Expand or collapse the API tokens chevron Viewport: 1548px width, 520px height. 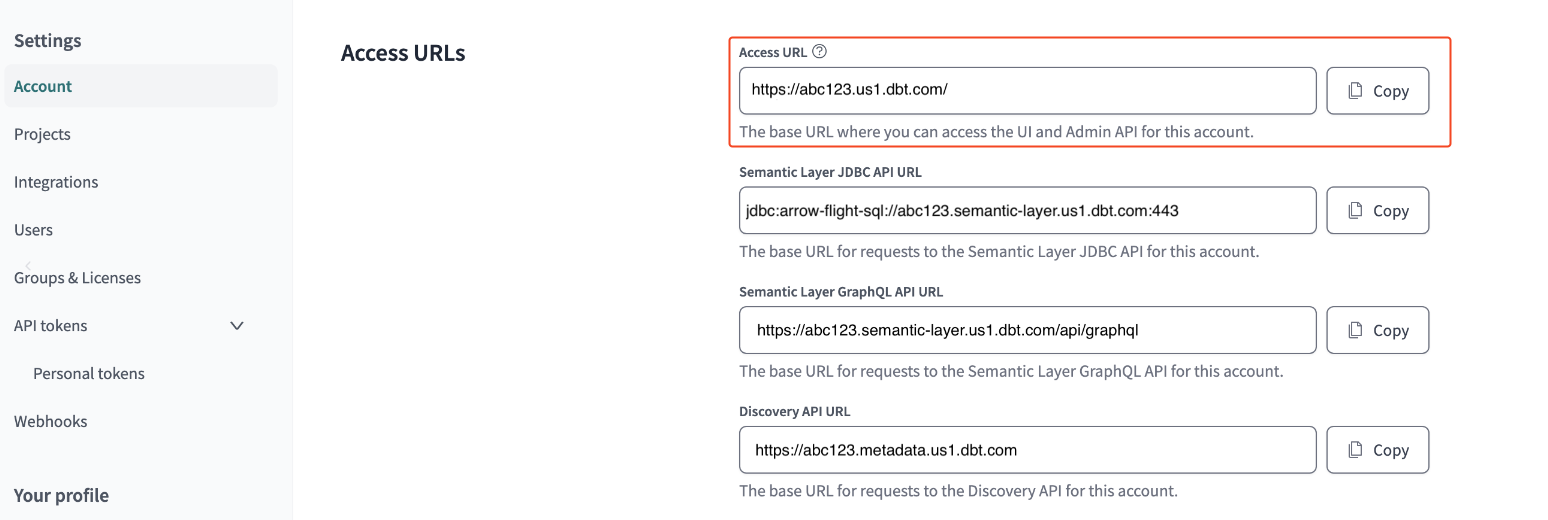coord(237,326)
